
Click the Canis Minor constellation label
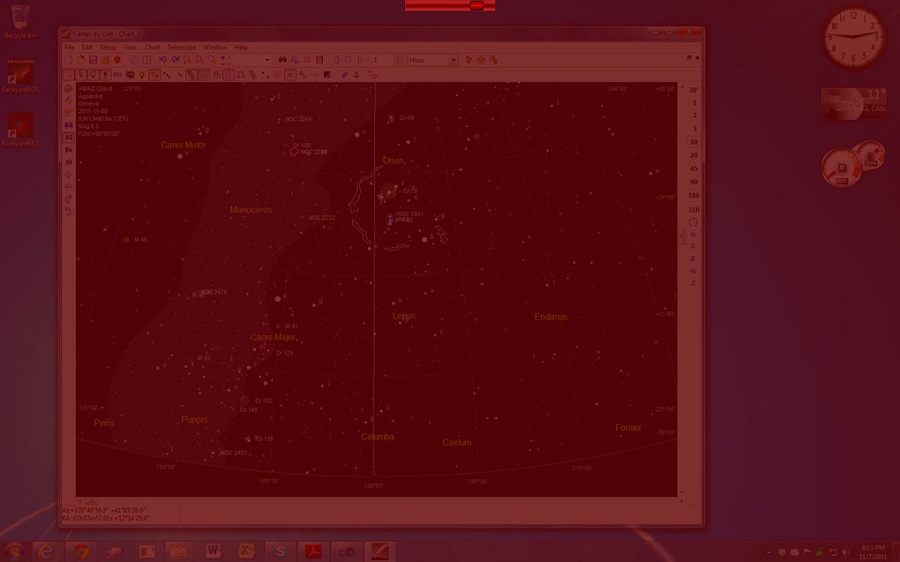pyautogui.click(x=183, y=145)
